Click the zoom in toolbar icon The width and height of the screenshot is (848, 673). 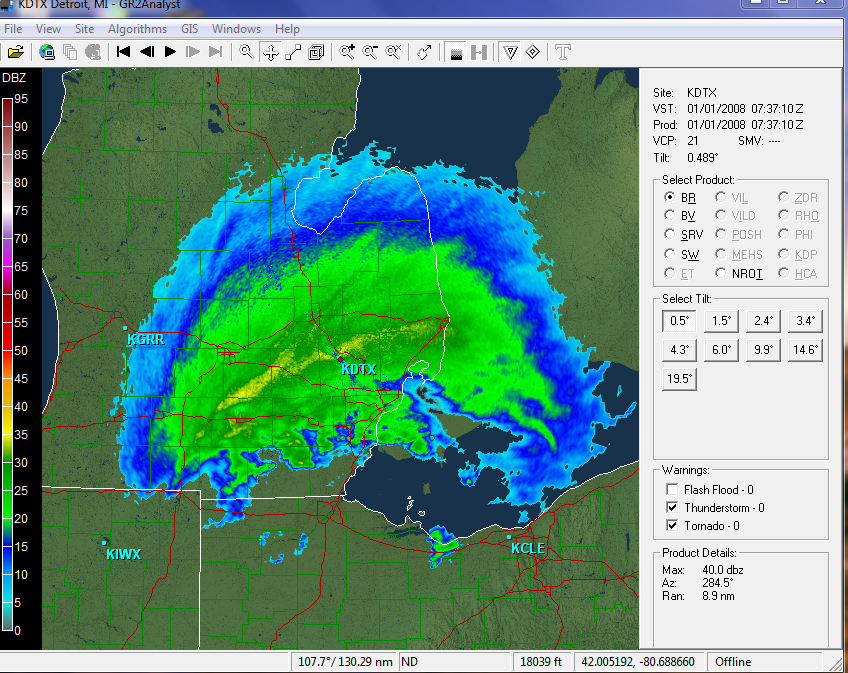coord(347,51)
